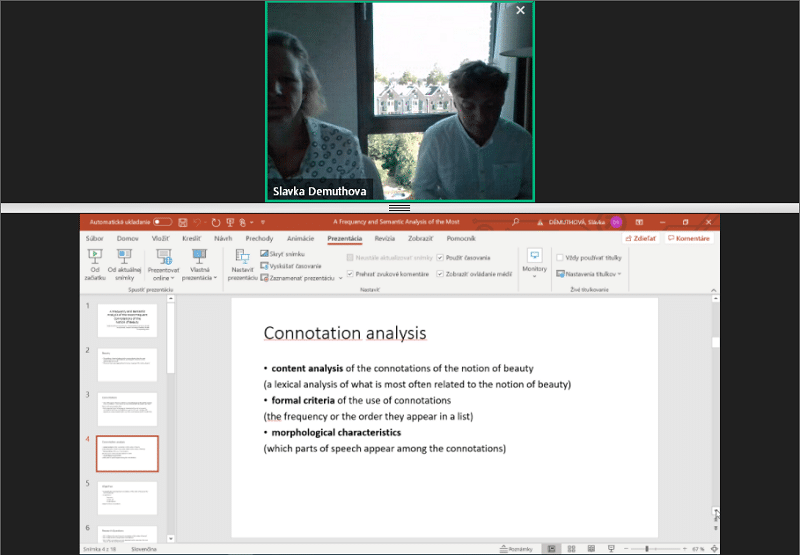Uncheck the Použiť časovanie checkbox
Screen dimensions: 800x555
pos(440,258)
